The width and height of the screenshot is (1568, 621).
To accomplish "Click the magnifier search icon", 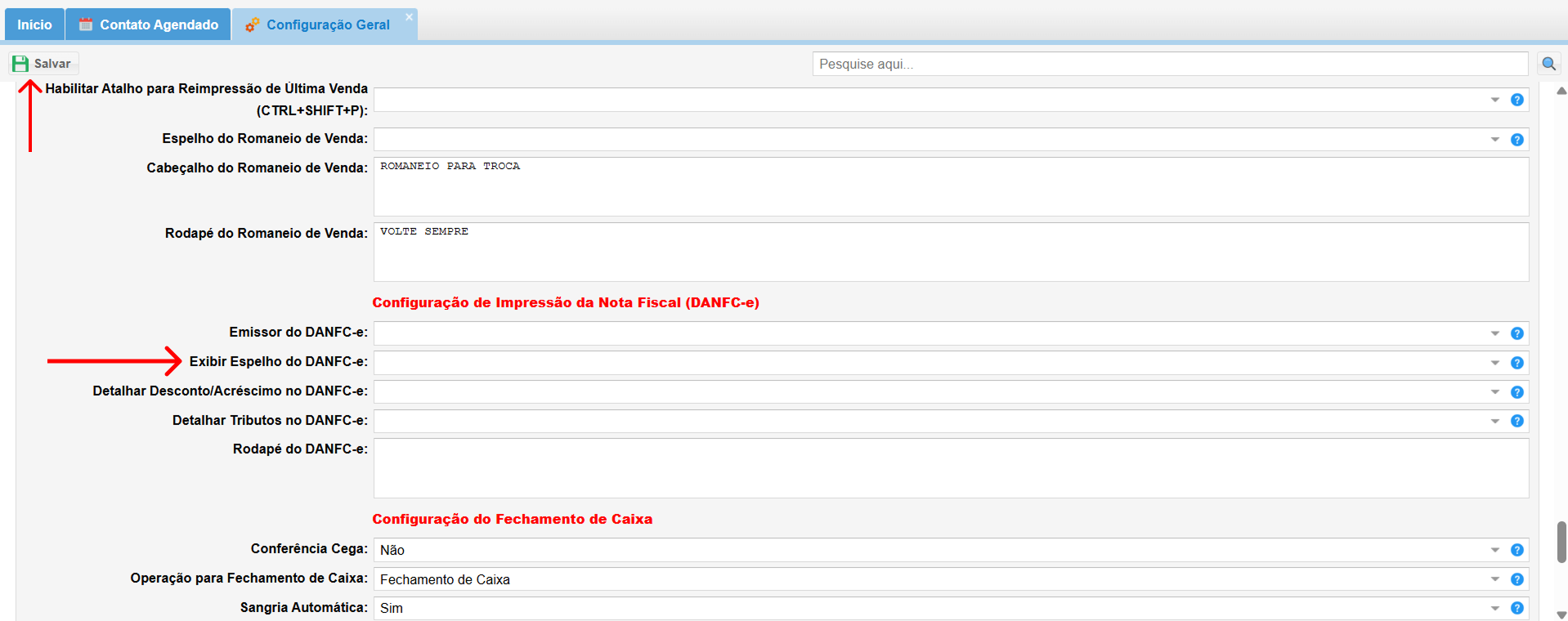I will pos(1548,64).
